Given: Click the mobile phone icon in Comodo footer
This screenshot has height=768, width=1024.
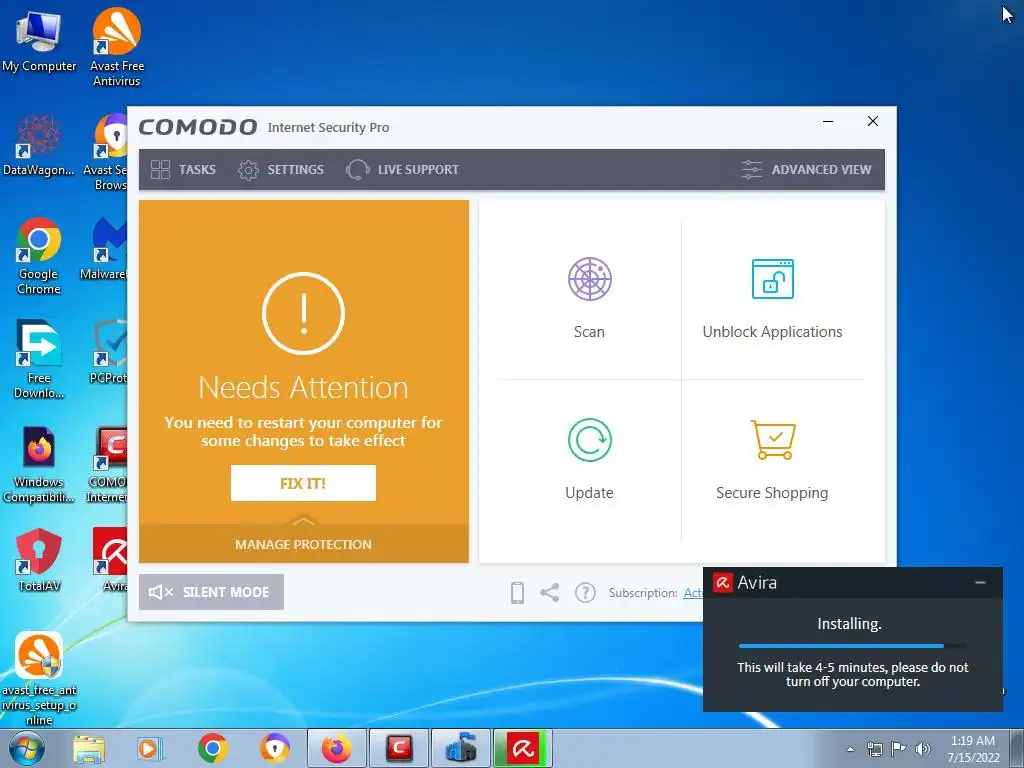Looking at the screenshot, I should click(x=517, y=592).
